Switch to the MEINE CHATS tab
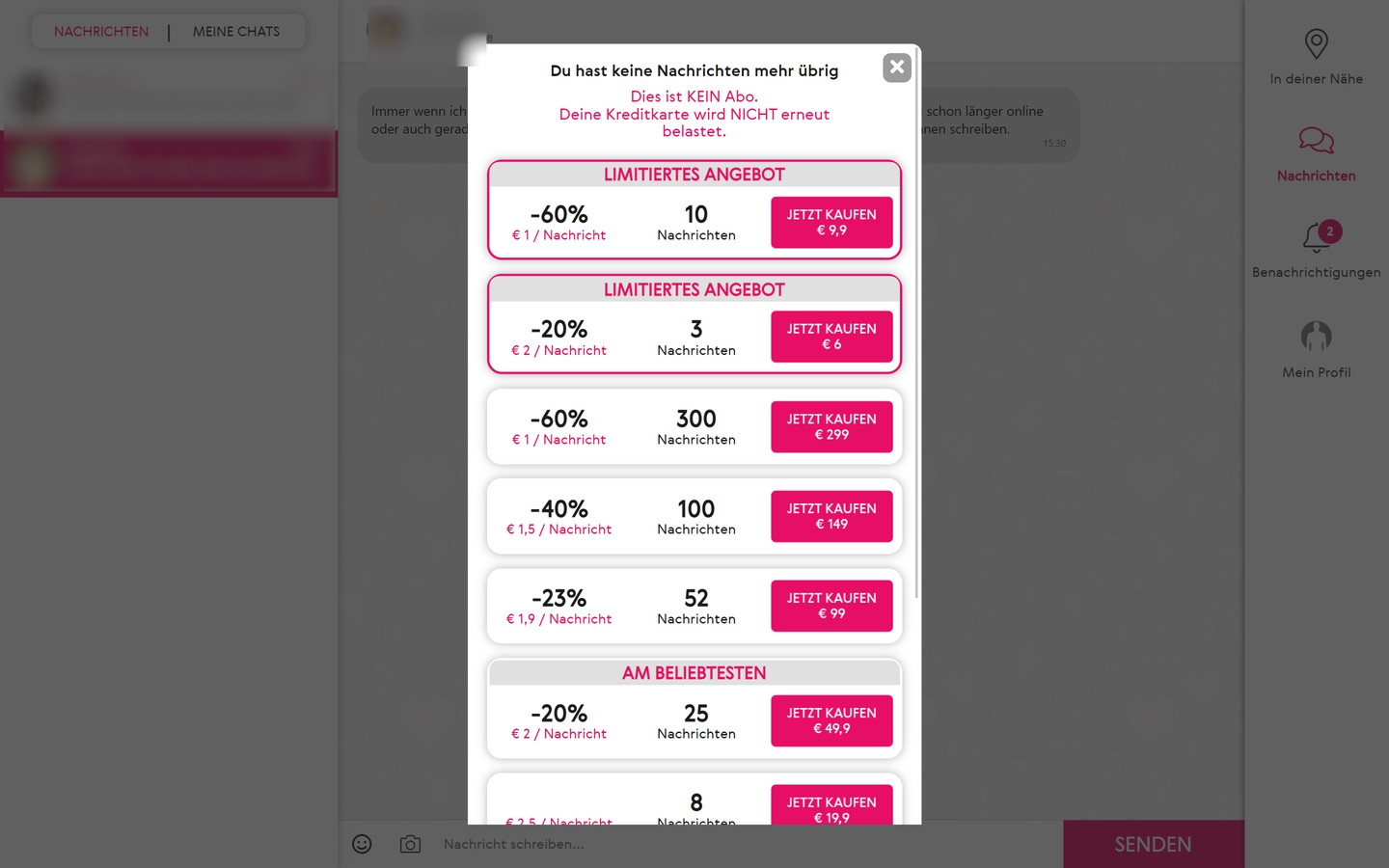The width and height of the screenshot is (1389, 868). coord(236,32)
